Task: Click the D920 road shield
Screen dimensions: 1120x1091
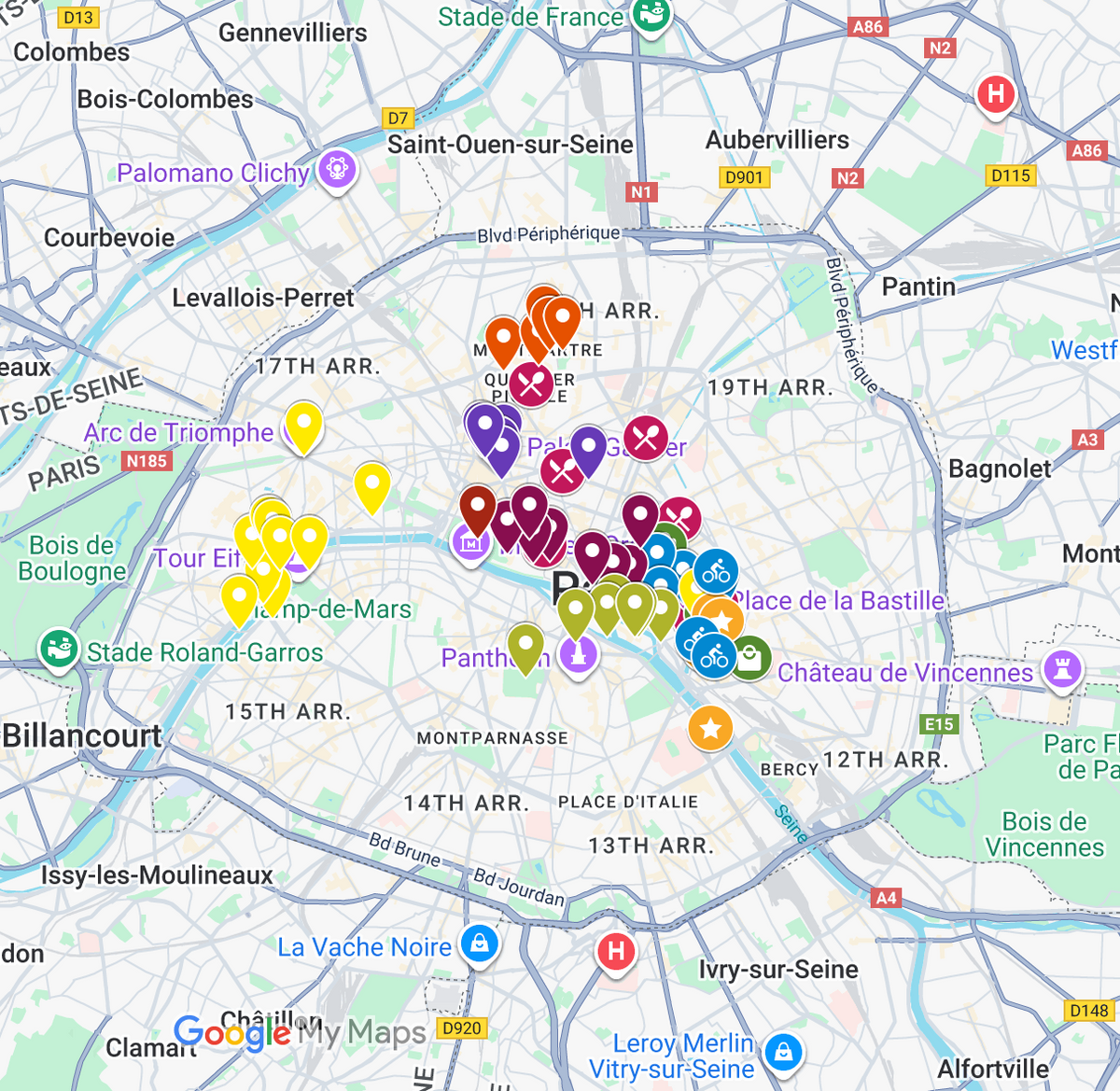Action: [462, 1028]
